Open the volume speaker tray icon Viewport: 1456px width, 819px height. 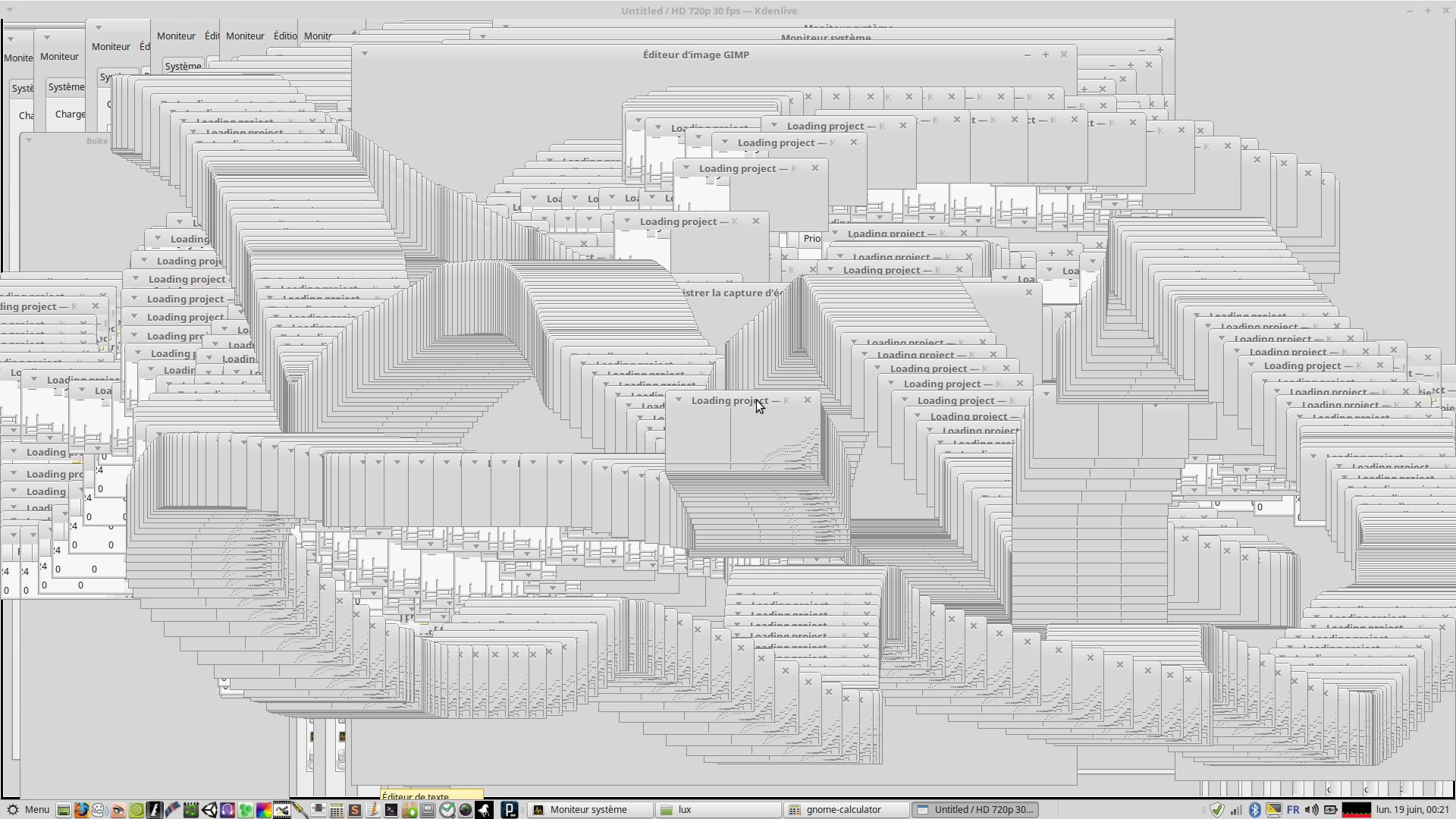[x=1312, y=810]
